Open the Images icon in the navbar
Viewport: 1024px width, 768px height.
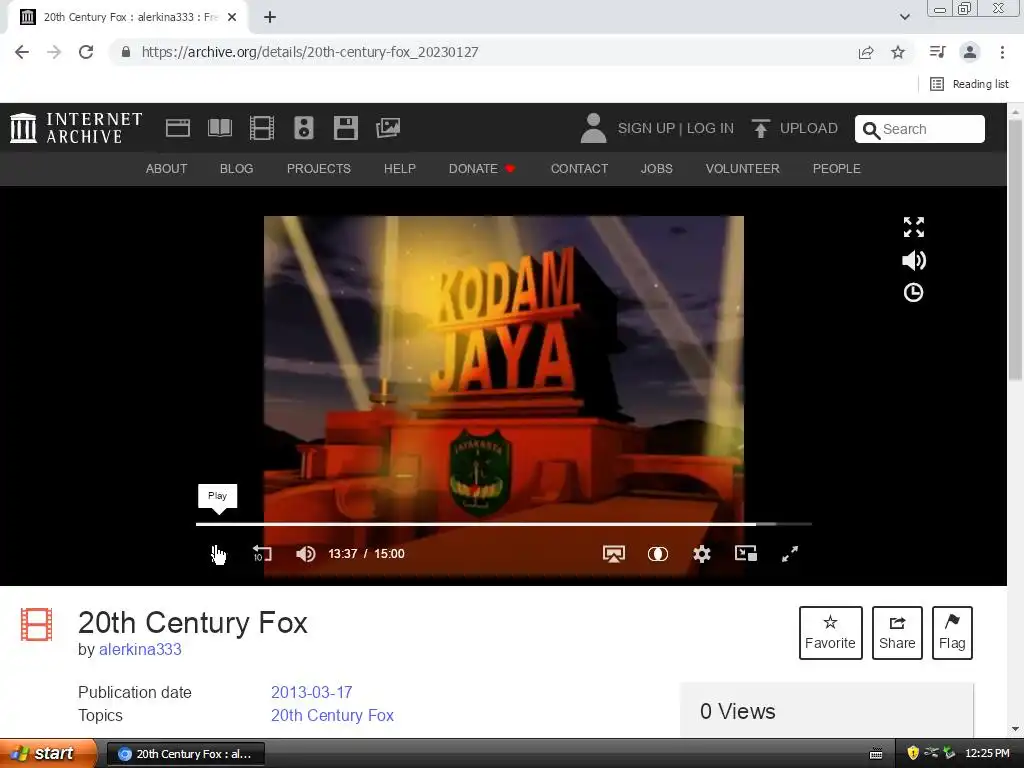tap(388, 128)
